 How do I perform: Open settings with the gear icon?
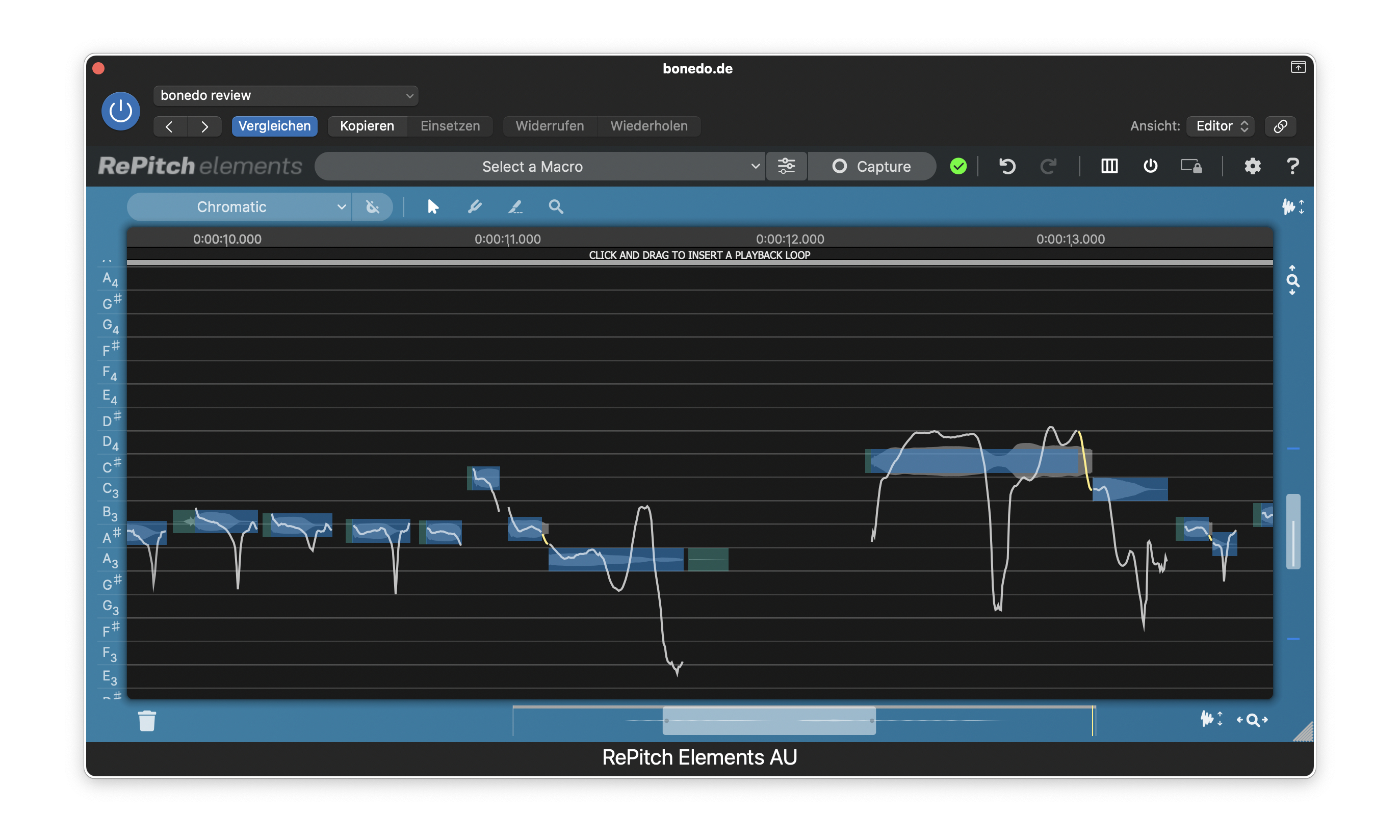click(1252, 166)
